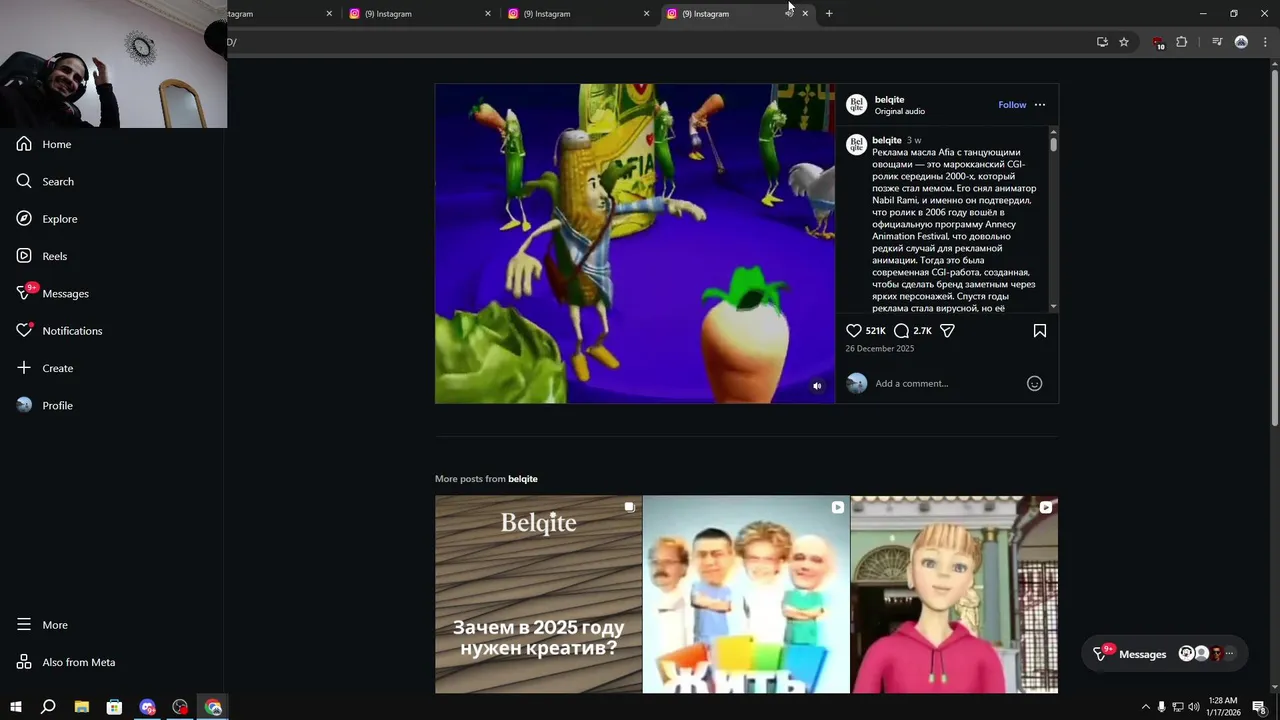Click the belqite username in the caption
The image size is (1280, 720).
coord(886,140)
